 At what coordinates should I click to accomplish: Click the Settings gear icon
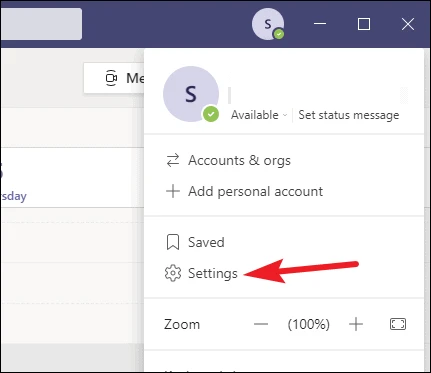[x=173, y=273]
